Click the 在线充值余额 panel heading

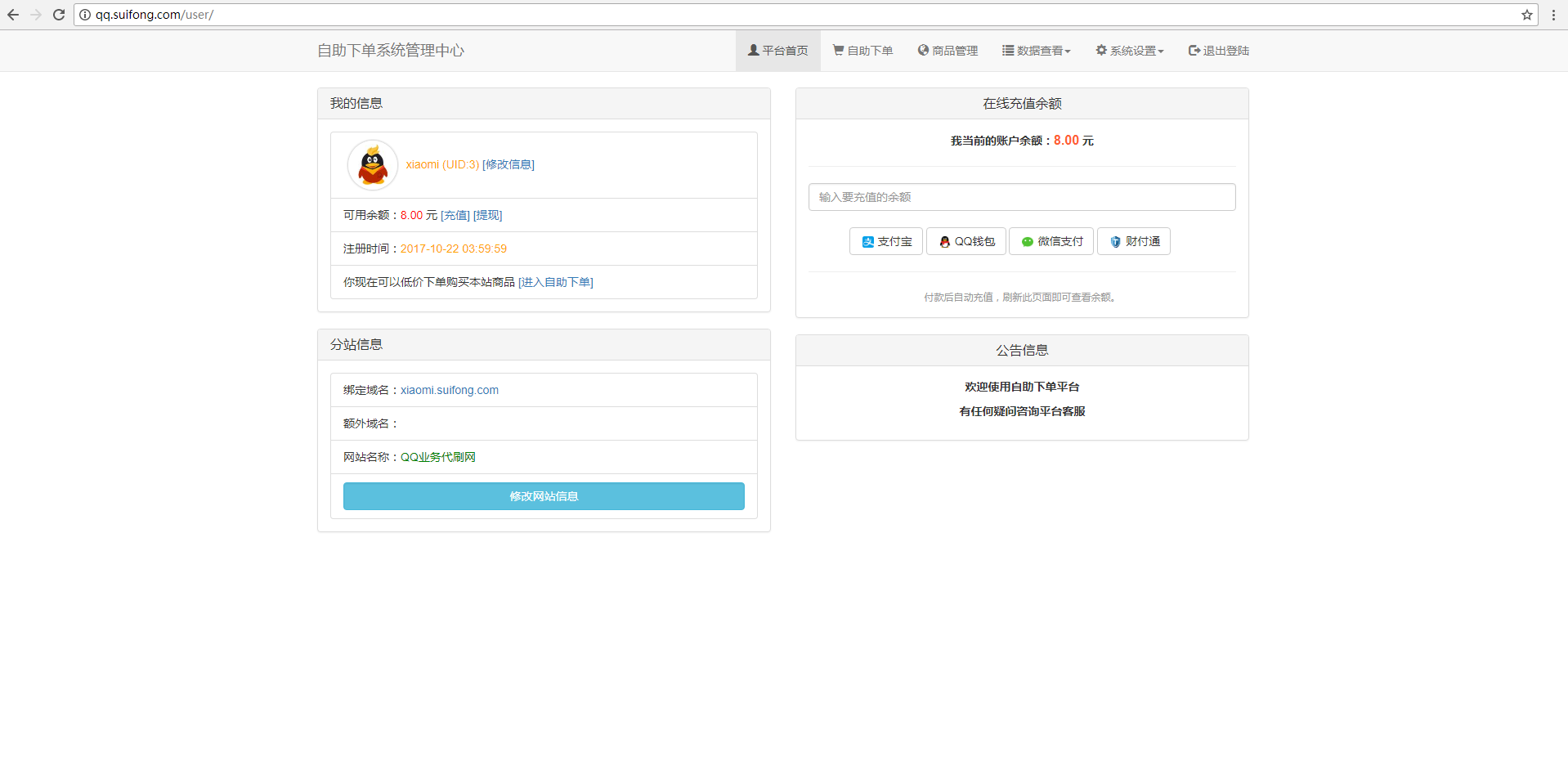pos(1022,103)
